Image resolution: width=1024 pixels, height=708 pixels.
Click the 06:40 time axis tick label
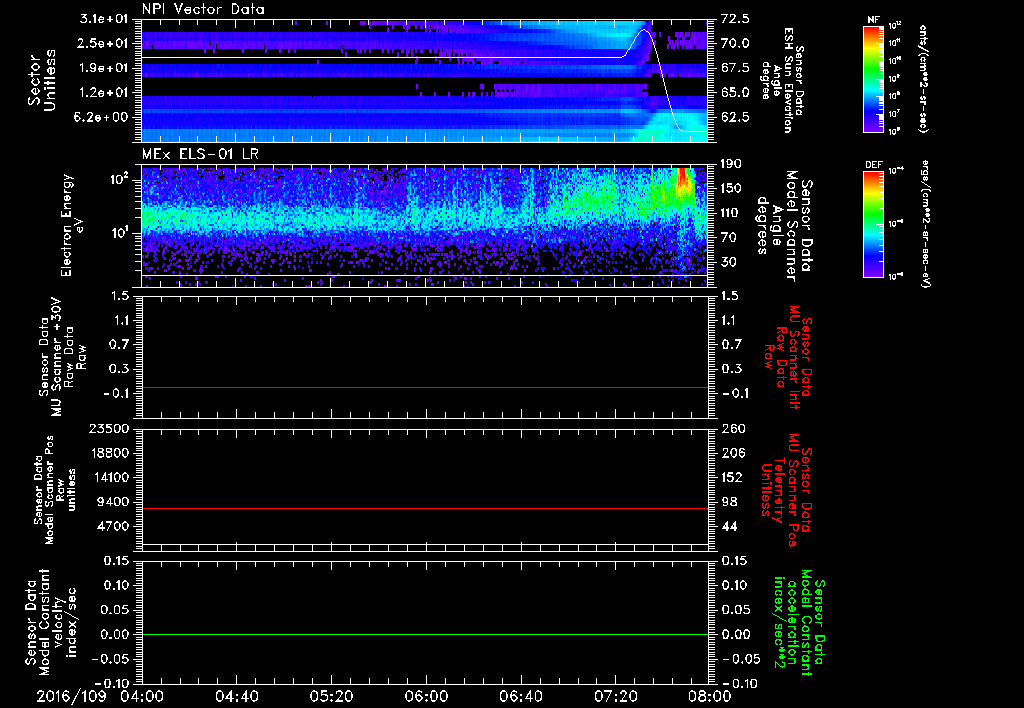click(520, 694)
